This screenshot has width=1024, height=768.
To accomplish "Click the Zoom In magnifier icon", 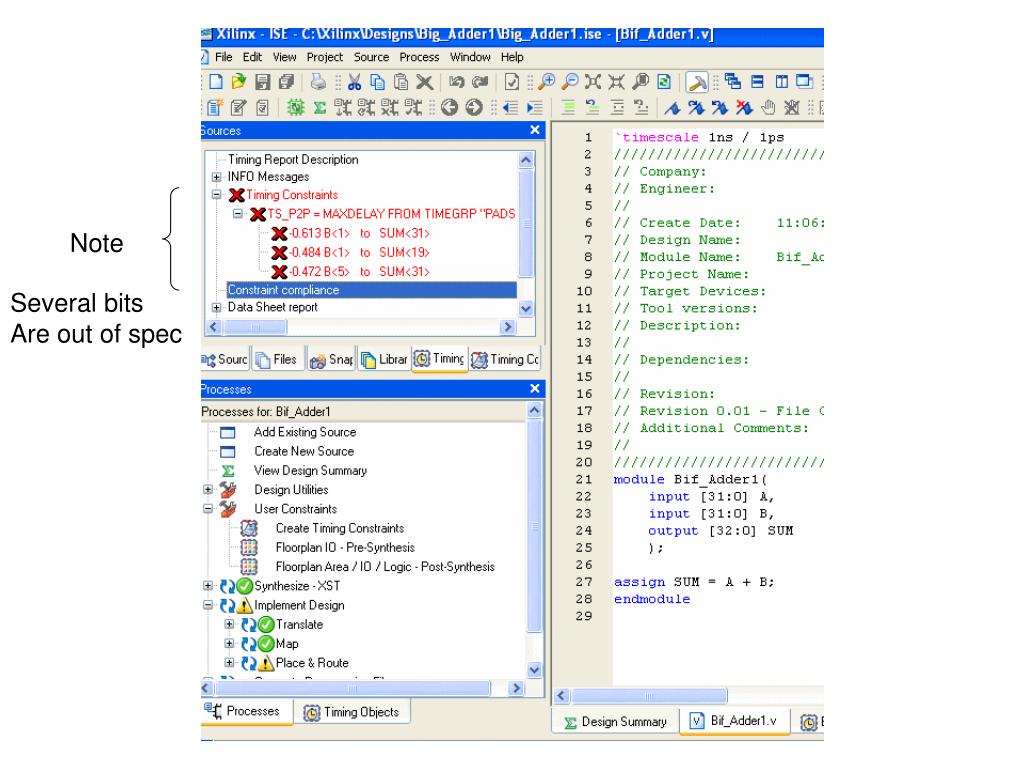I will pos(547,82).
